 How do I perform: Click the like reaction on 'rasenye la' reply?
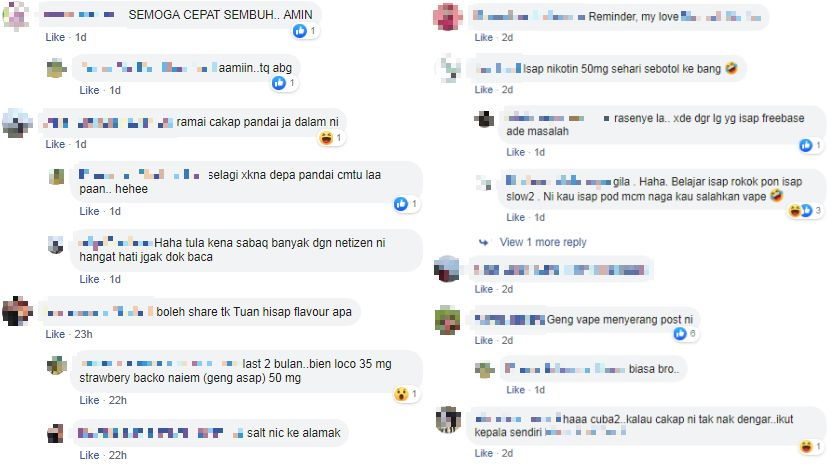pyautogui.click(x=806, y=145)
